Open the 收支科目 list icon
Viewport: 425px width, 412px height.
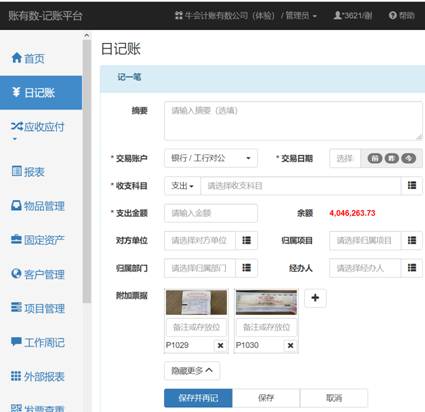point(412,186)
